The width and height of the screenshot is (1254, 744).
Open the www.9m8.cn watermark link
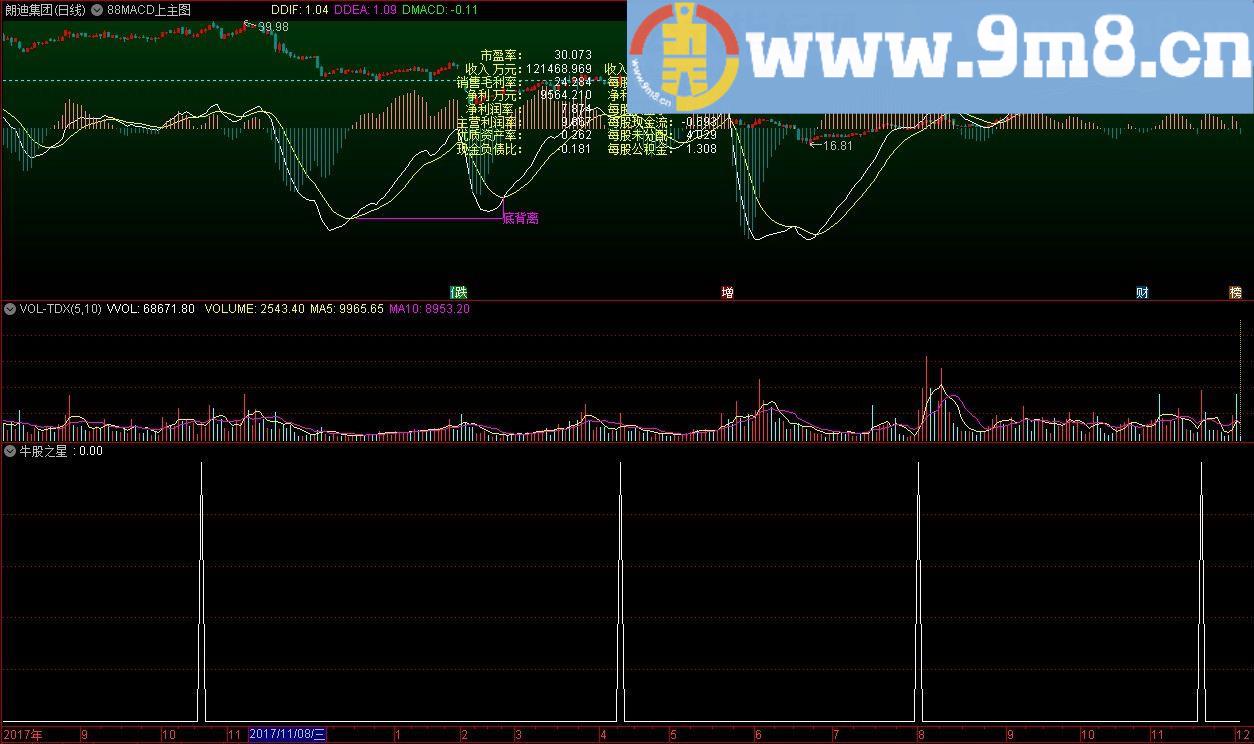[x=995, y=52]
